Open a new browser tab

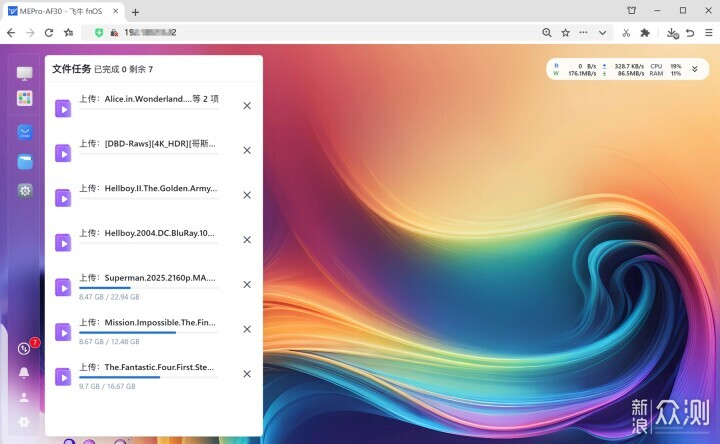coord(135,12)
